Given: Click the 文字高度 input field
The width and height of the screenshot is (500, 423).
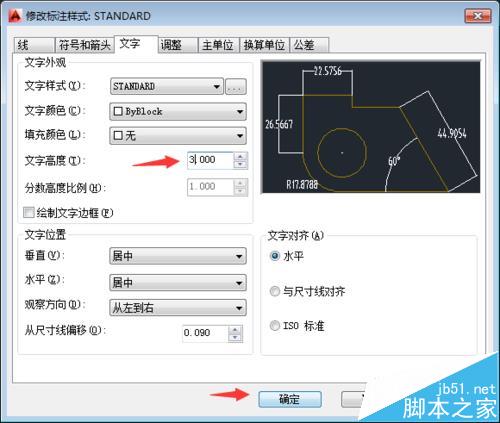Looking at the screenshot, I should [210, 160].
